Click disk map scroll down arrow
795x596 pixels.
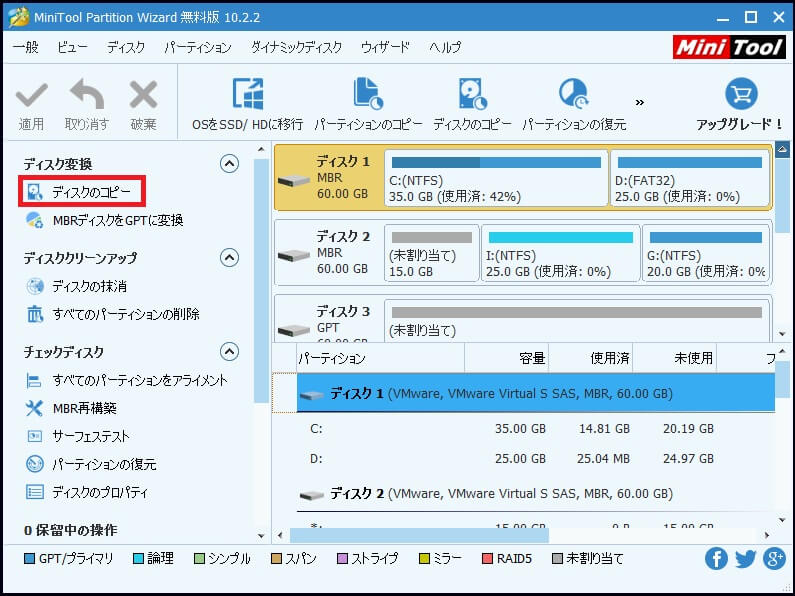782,334
